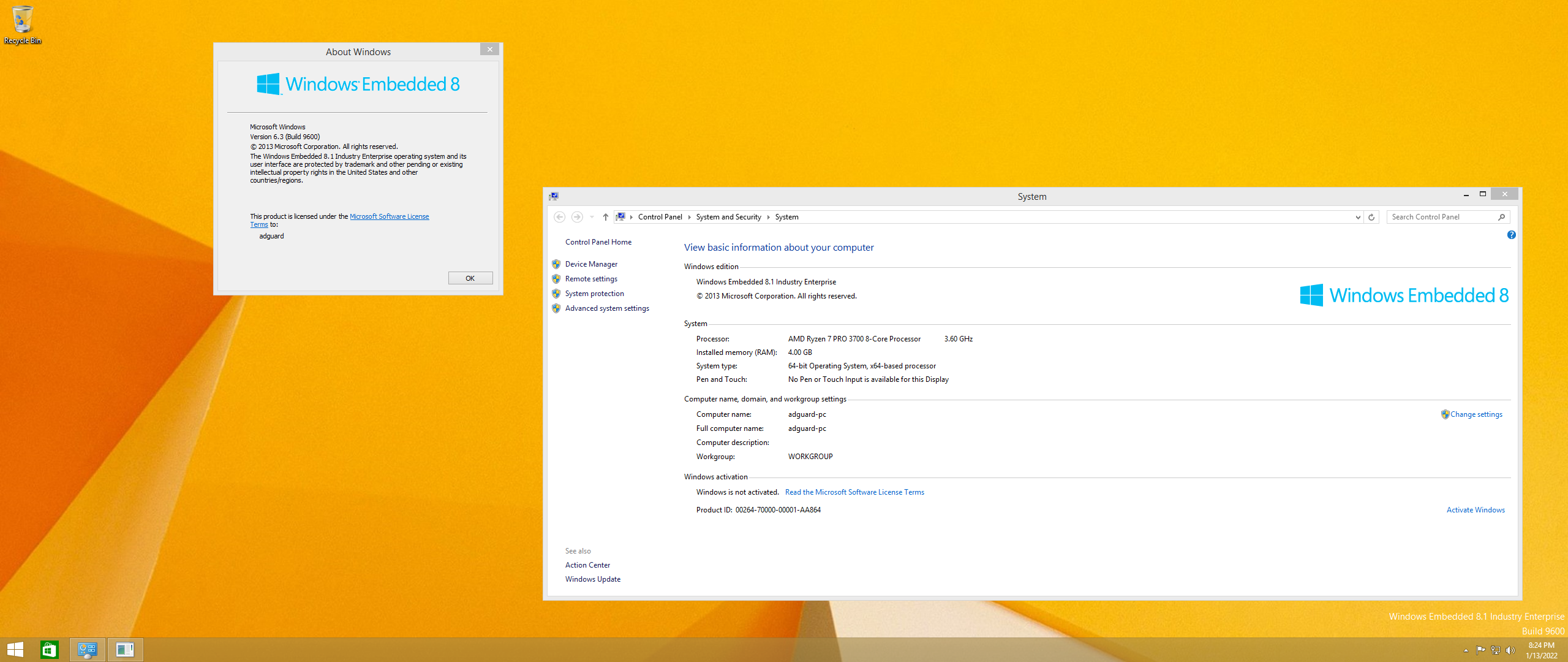
Task: Minimize the System window
Action: [1466, 194]
